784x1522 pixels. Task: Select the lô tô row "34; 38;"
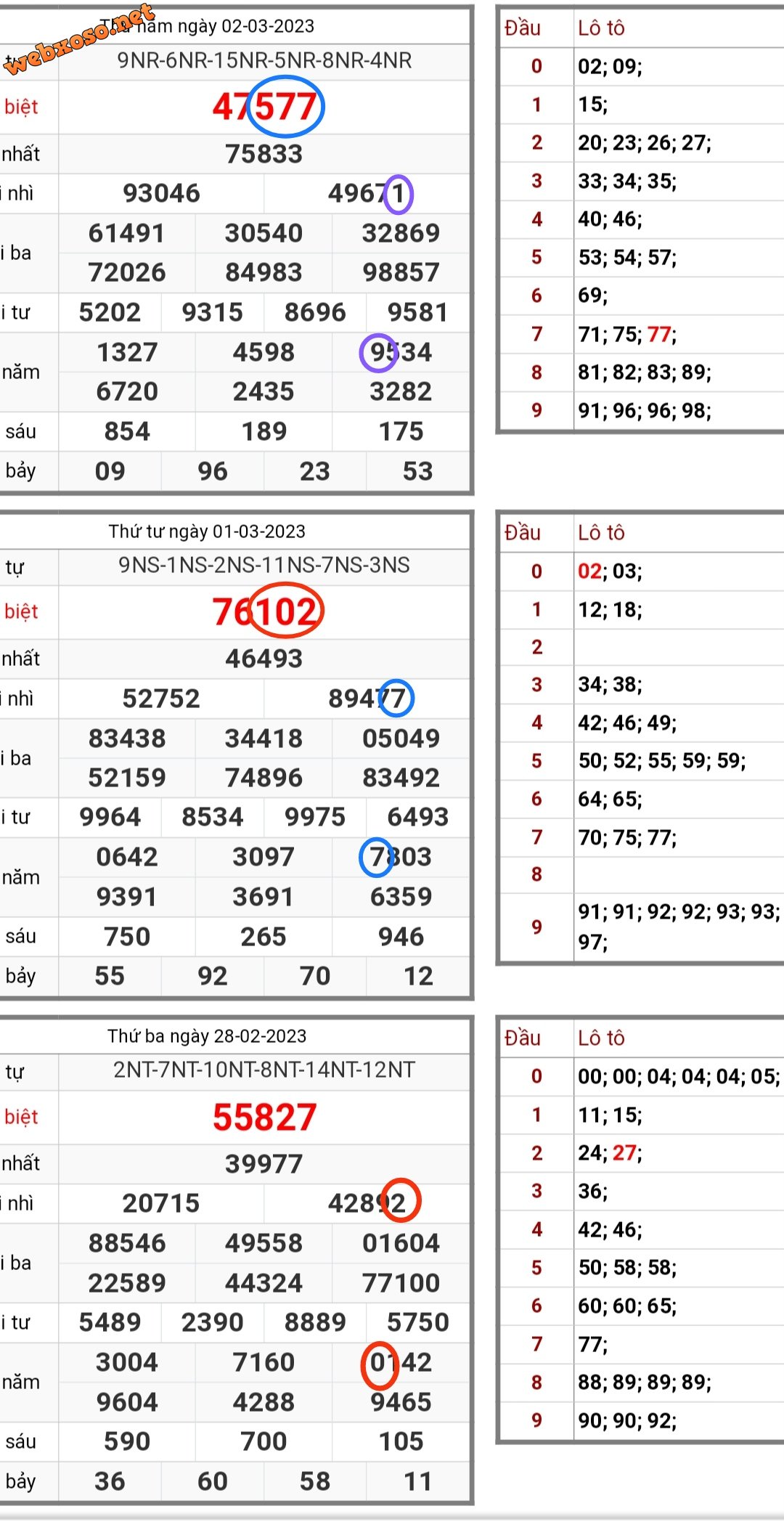click(x=610, y=685)
